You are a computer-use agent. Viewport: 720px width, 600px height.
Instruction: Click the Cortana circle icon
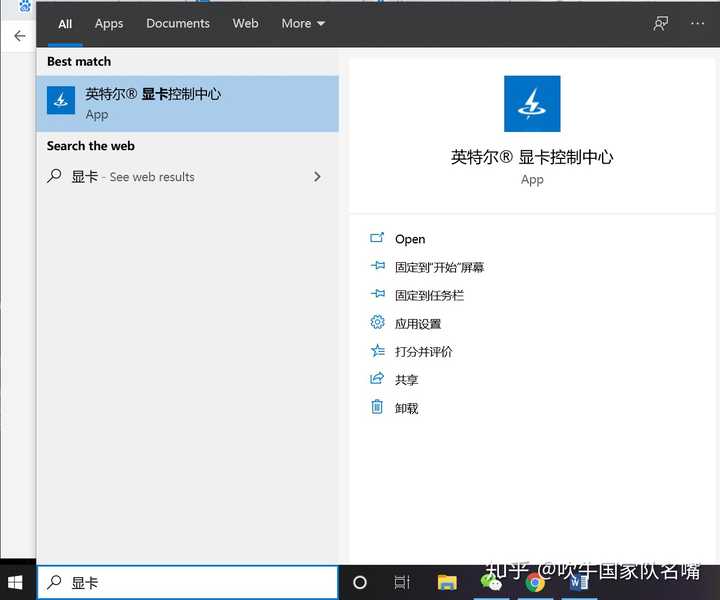tap(360, 583)
